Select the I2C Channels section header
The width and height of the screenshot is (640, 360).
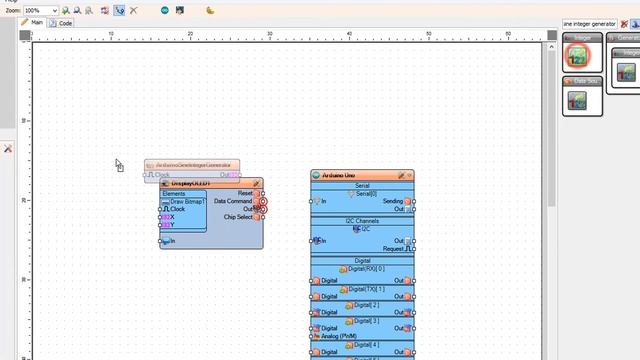[x=362, y=221]
